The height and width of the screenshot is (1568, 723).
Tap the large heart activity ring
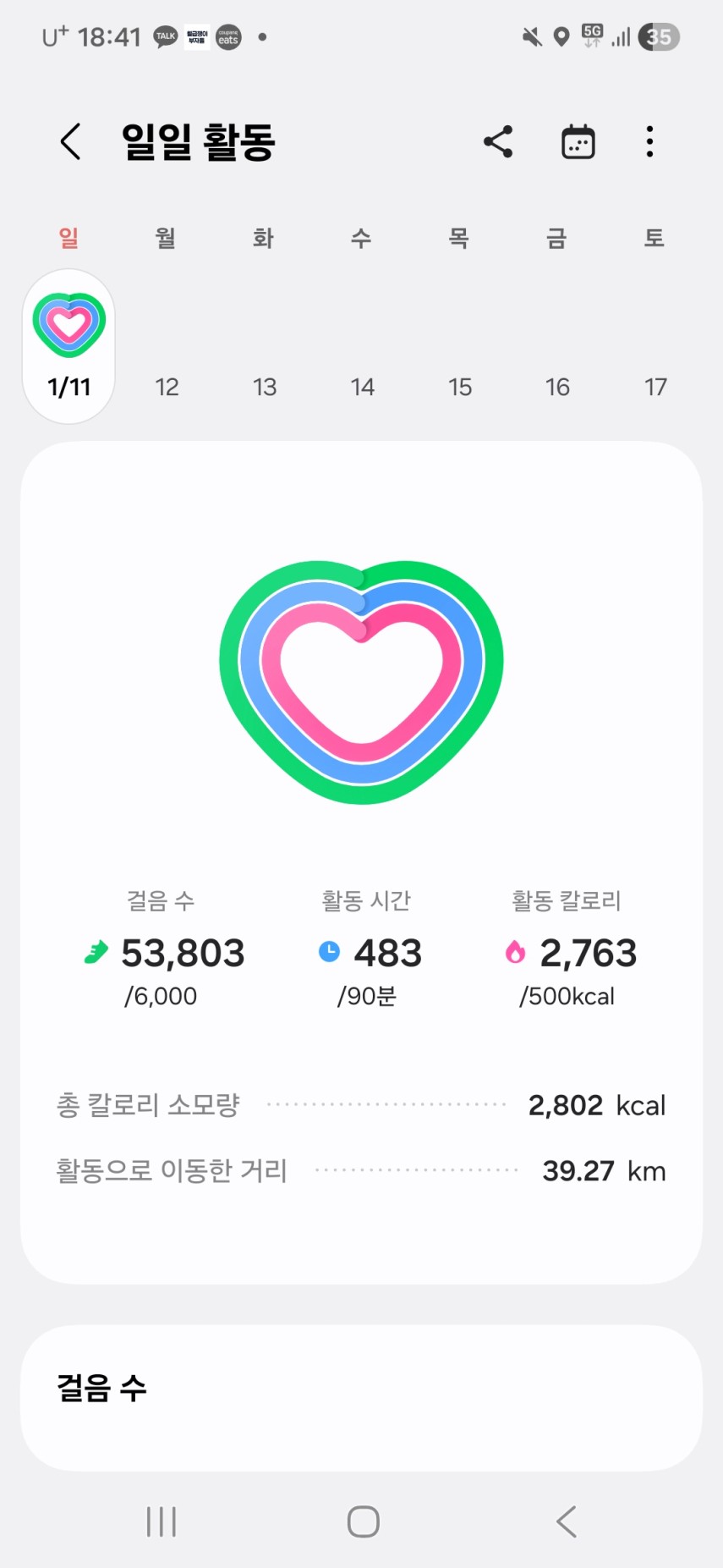tap(362, 681)
